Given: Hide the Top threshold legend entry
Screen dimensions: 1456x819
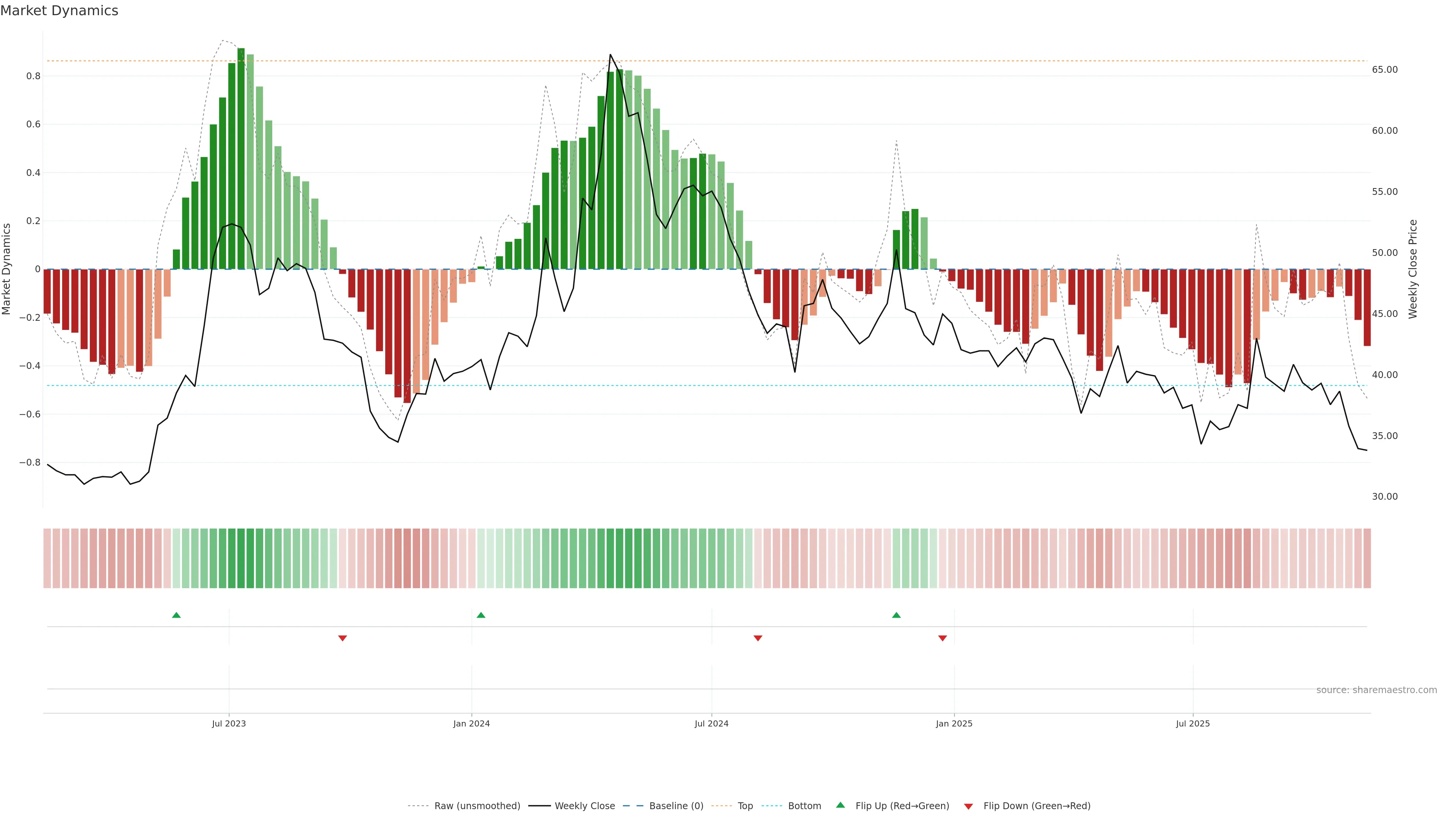Looking at the screenshot, I should [x=745, y=806].
